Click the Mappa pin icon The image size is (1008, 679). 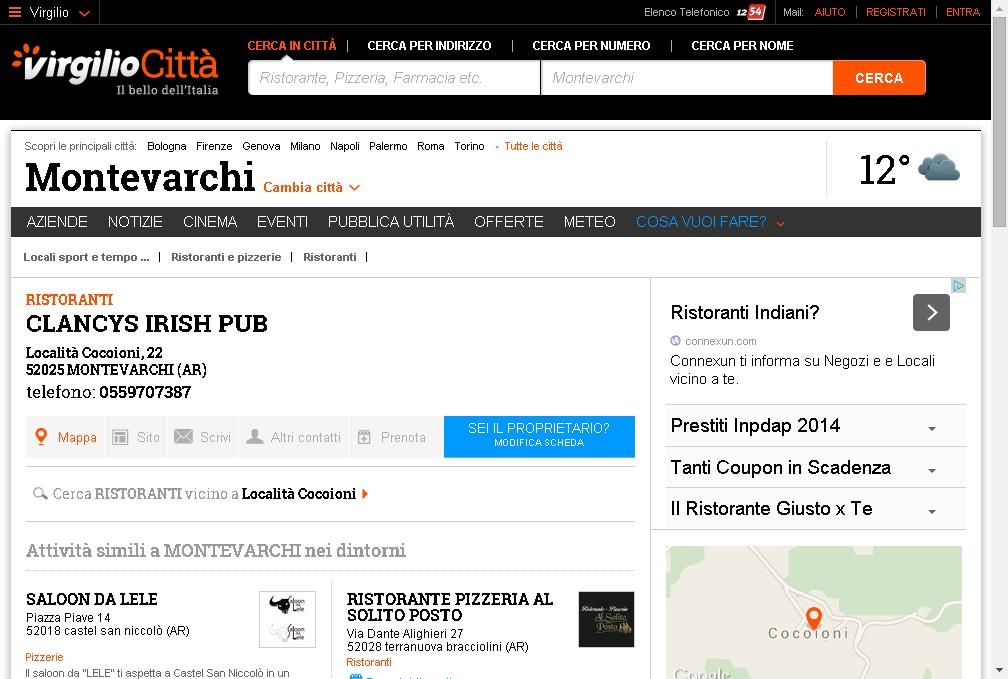point(41,437)
